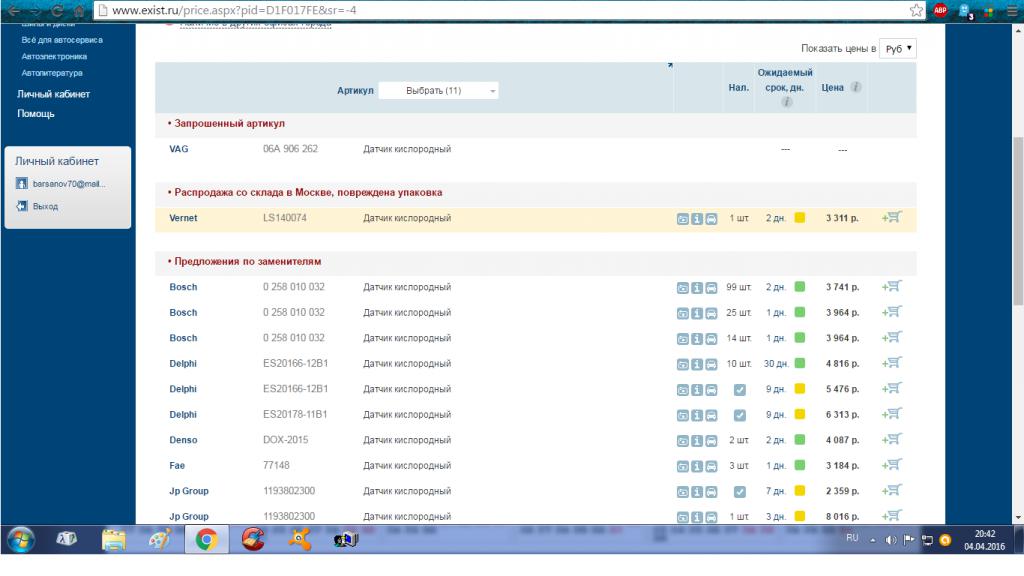Click the Цена column header

click(x=833, y=88)
